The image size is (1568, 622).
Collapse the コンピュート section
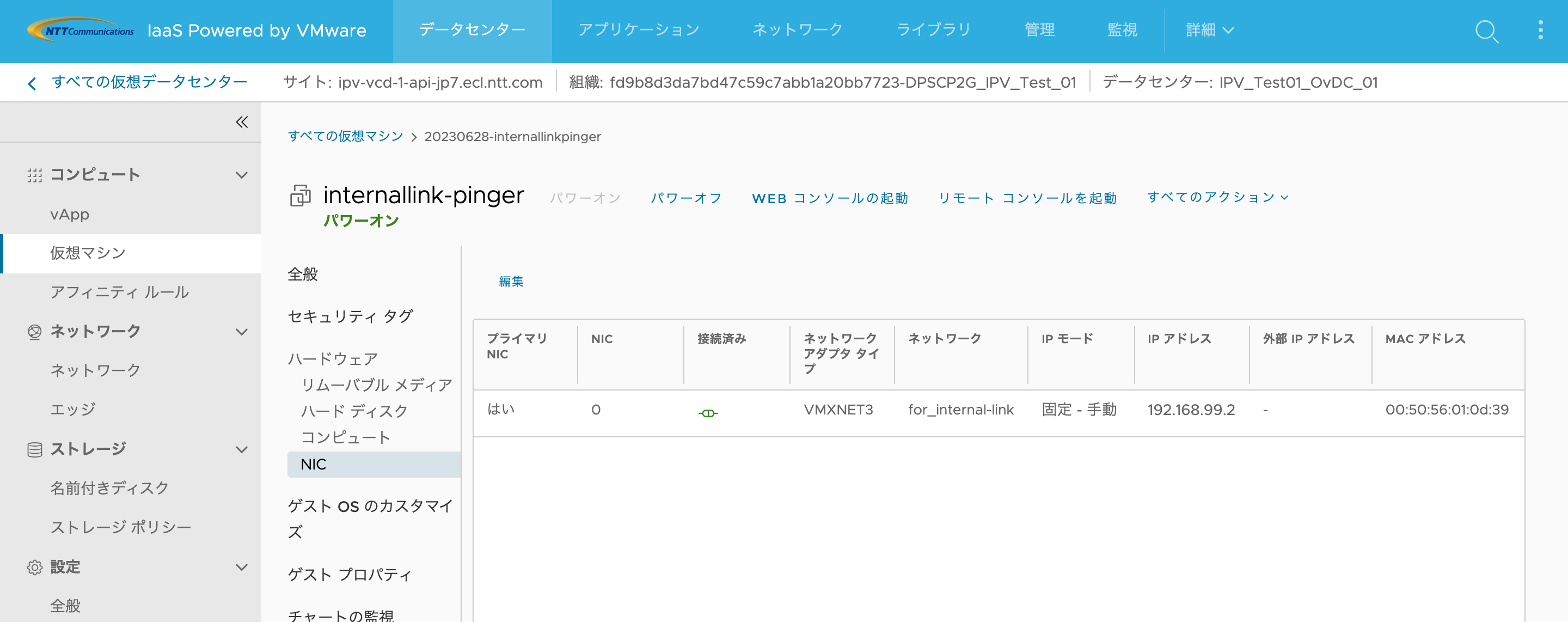click(242, 174)
